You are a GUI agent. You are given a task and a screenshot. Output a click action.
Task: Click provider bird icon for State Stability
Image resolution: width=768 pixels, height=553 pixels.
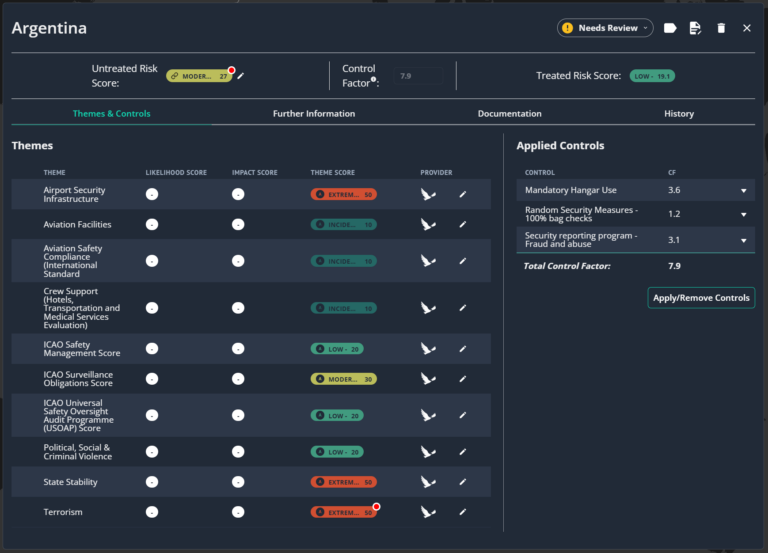(x=428, y=482)
